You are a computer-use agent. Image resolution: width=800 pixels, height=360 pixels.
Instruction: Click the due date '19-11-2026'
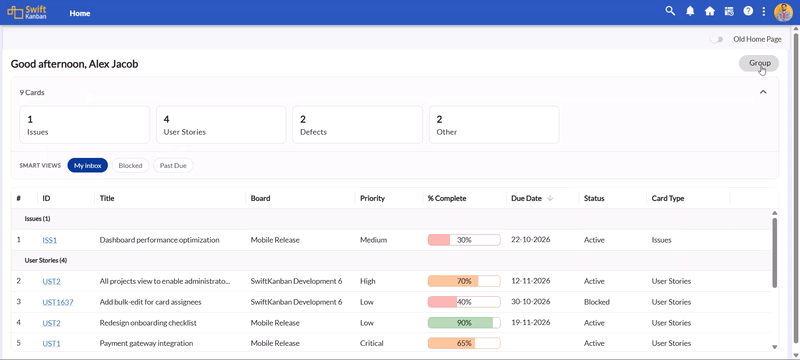531,322
